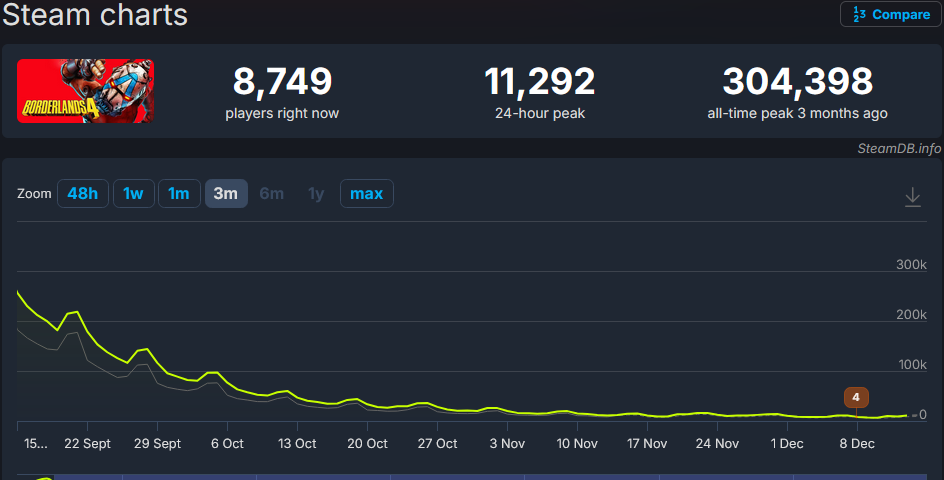The width and height of the screenshot is (944, 480).
Task: Set zoom to 1w
Action: [x=134, y=193]
